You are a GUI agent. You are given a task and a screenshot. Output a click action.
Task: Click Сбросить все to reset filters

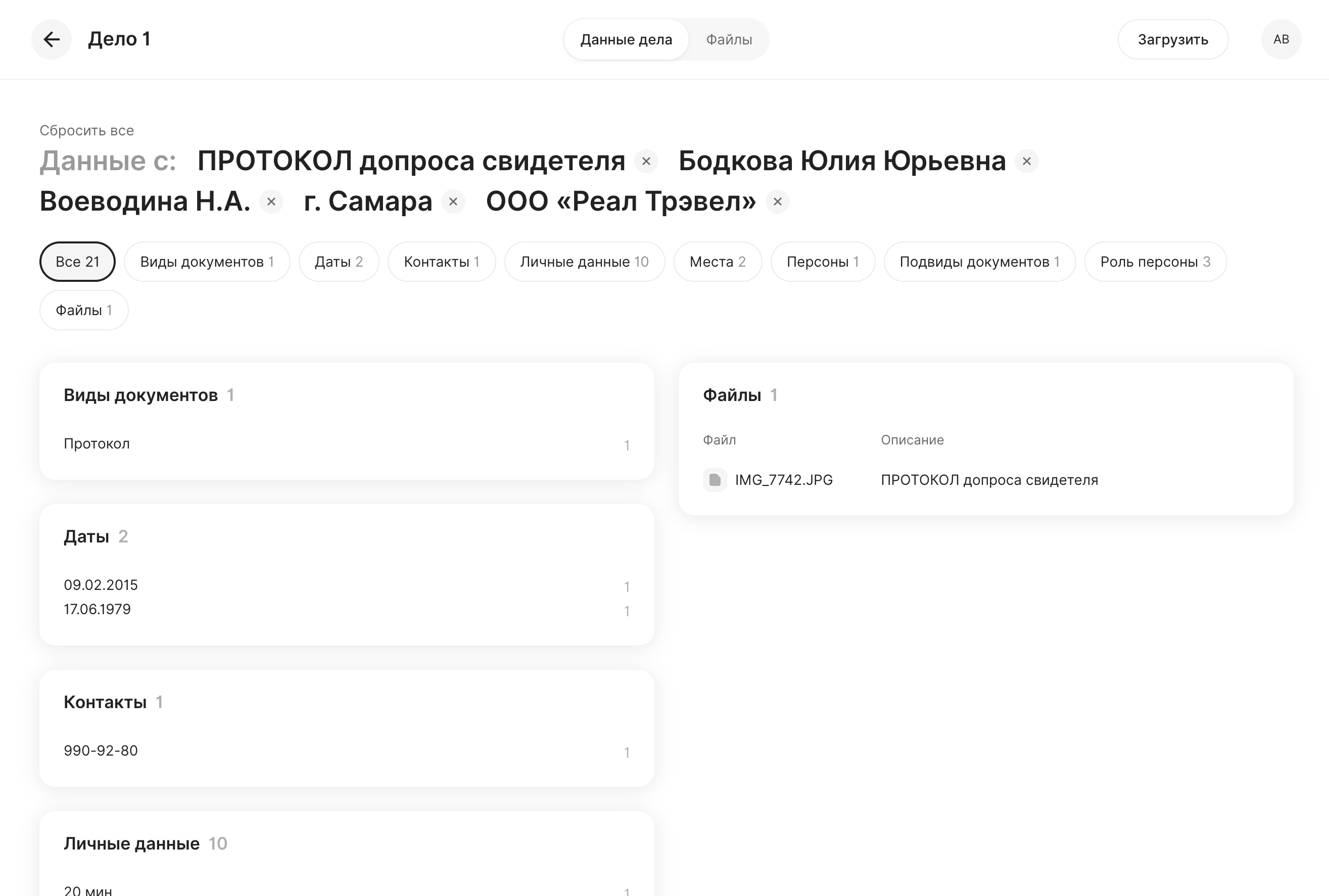[86, 130]
